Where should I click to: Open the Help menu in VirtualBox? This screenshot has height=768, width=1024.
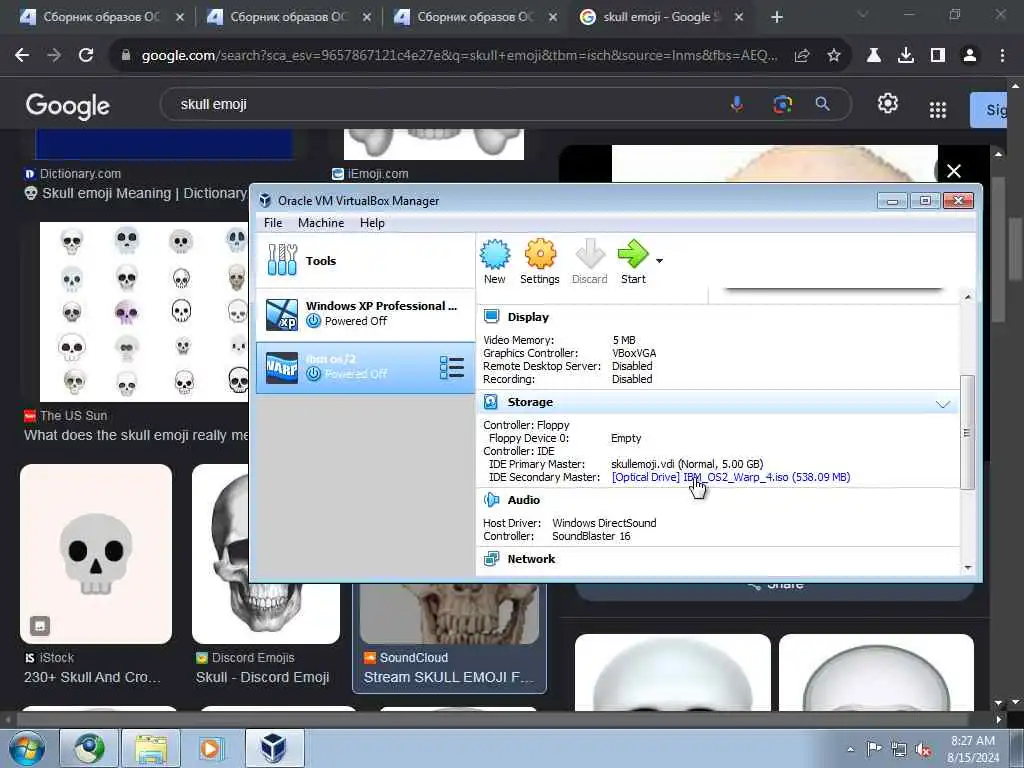[372, 223]
